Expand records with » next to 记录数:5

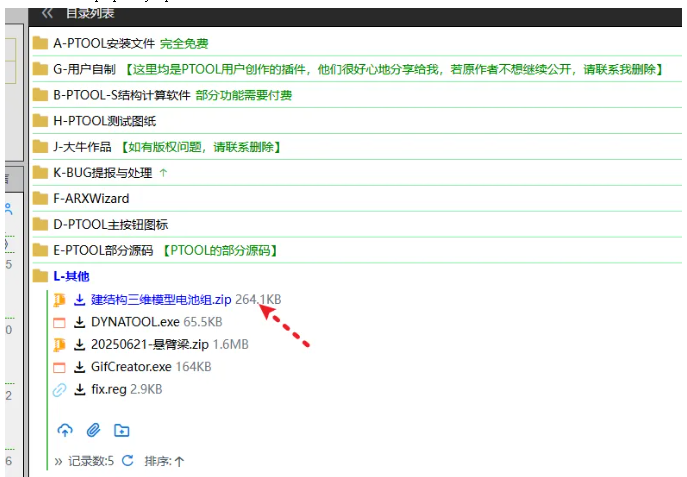click(58, 461)
